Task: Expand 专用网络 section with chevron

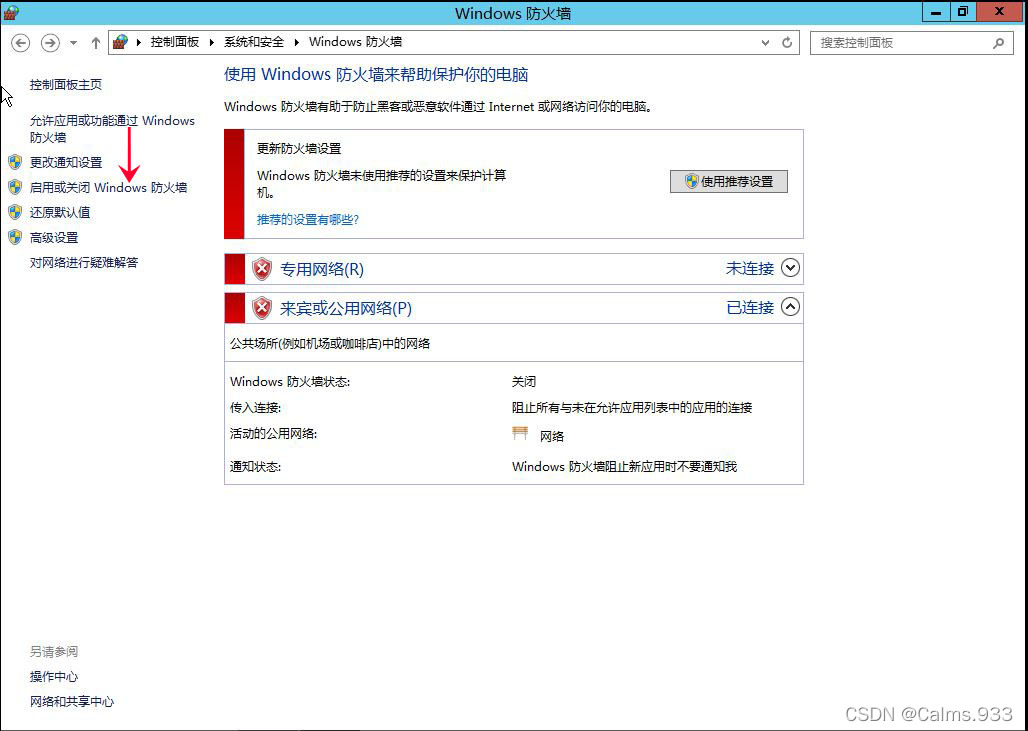Action: point(790,268)
